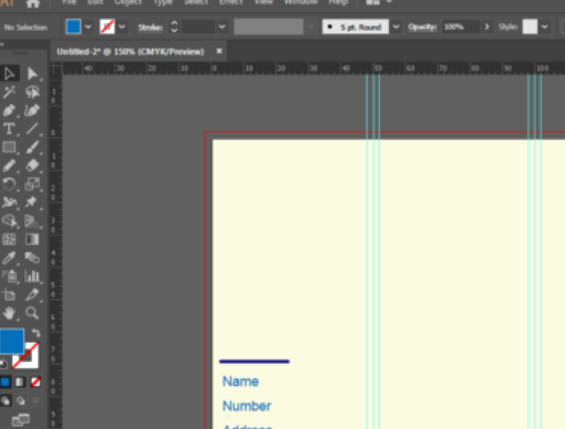Open the stroke weight dropdown
Viewport: 565px width, 429px height.
point(222,27)
